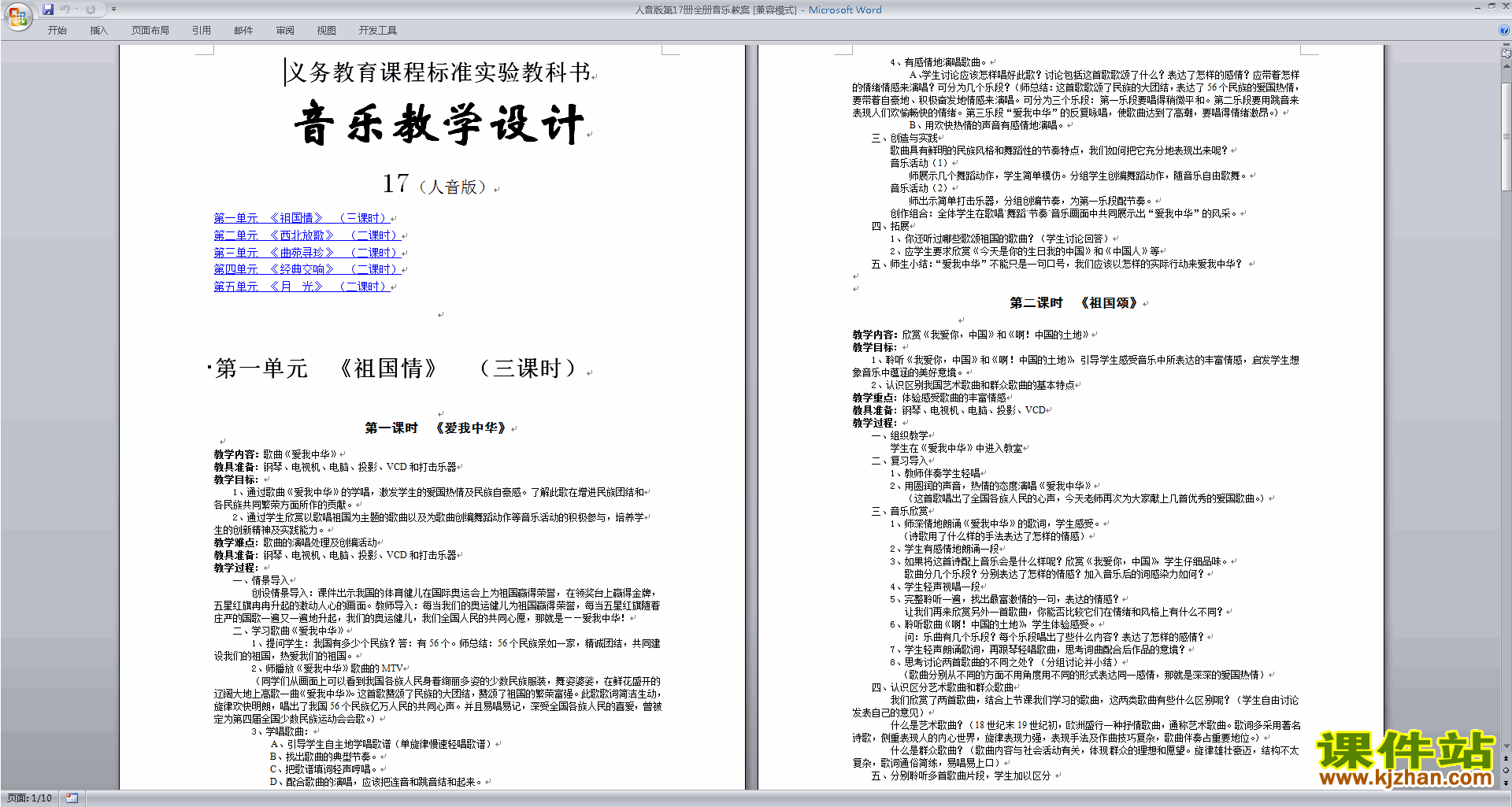This screenshot has width=1512, height=807.
Task: Click the line 3、学唱歌曲：
Action: pyautogui.click(x=280, y=731)
